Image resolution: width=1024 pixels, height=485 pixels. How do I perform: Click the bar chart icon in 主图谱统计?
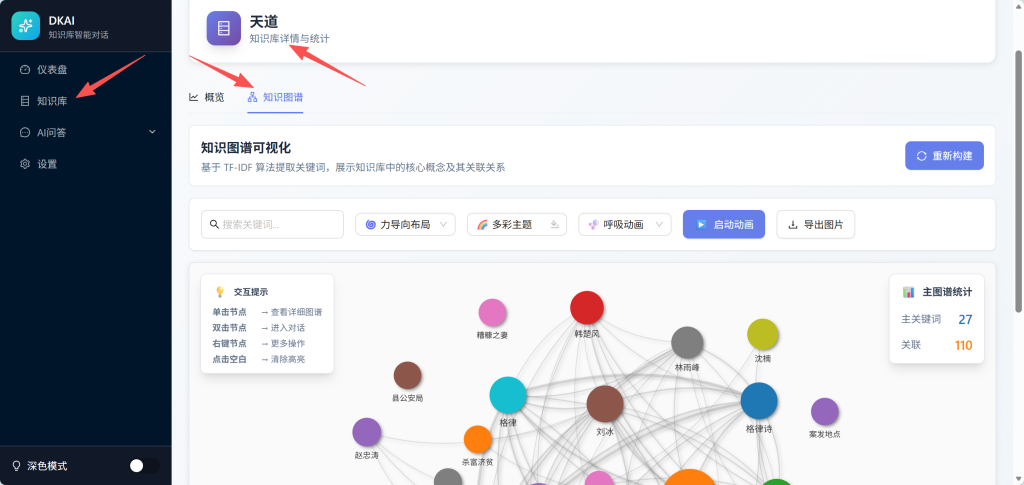(x=908, y=292)
